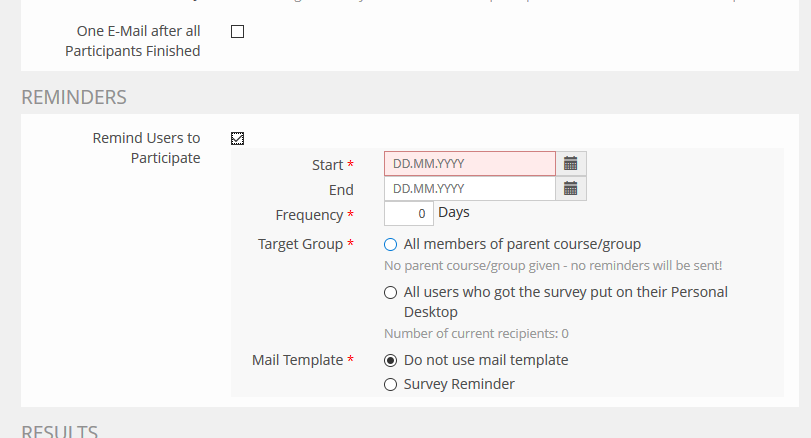Click the Start field label

(327, 165)
